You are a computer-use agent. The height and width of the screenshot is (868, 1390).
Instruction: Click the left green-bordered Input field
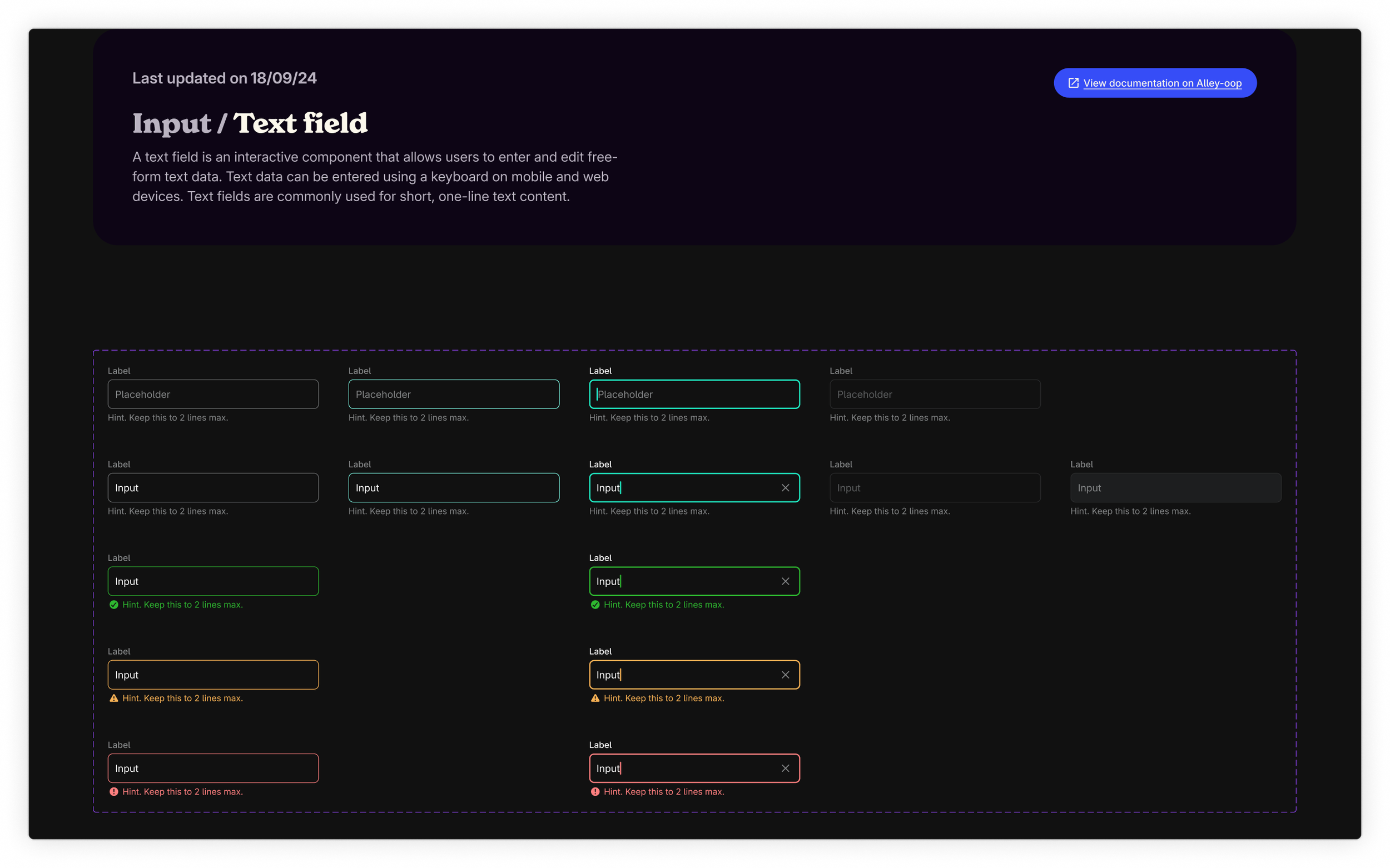point(213,581)
